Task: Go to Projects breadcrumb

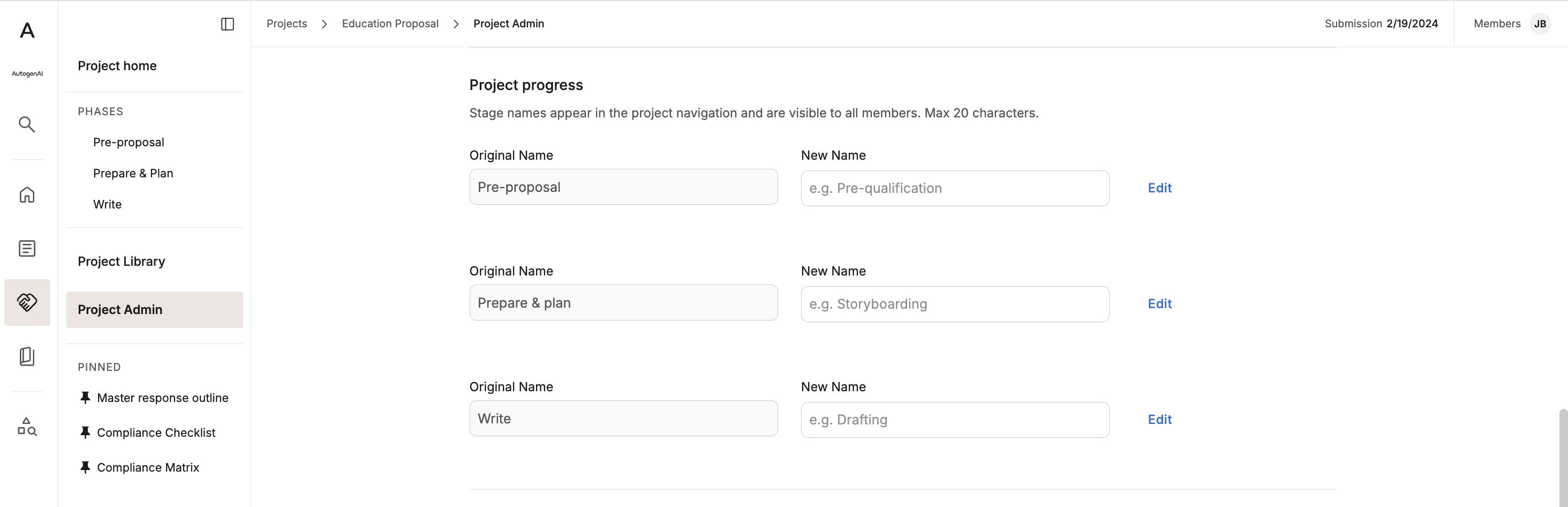Action: 287,24
